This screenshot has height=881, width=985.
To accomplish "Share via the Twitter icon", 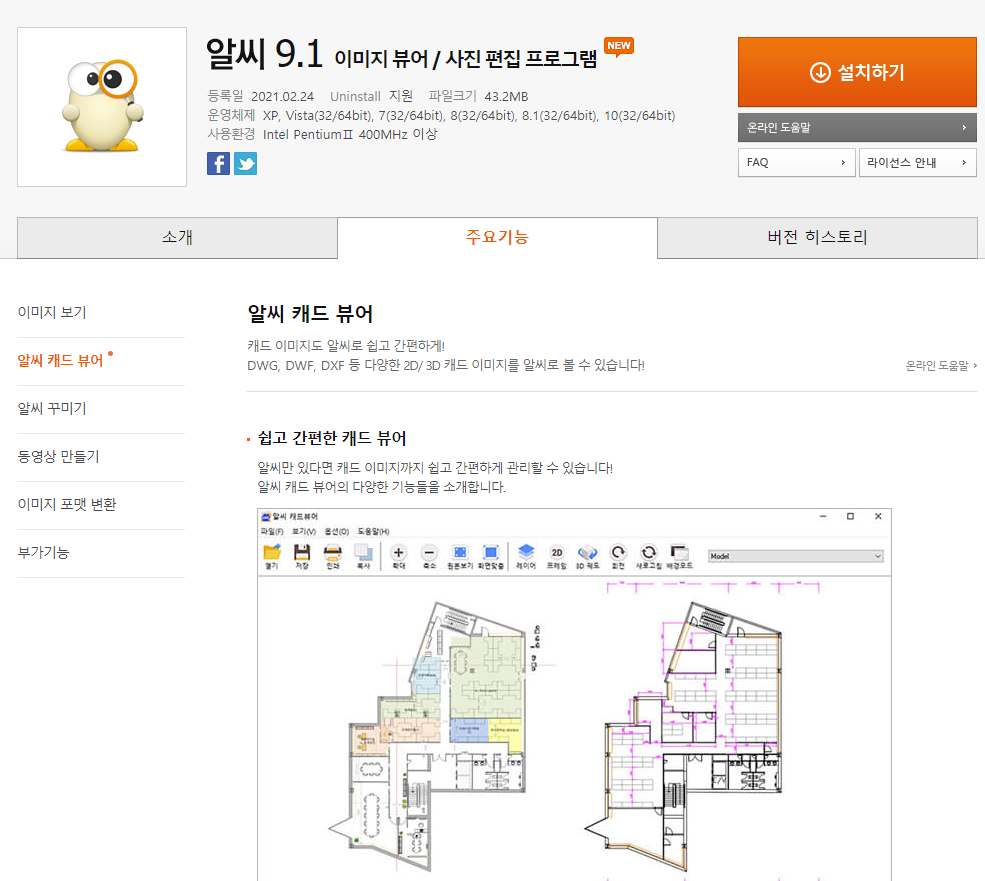I will click(246, 163).
